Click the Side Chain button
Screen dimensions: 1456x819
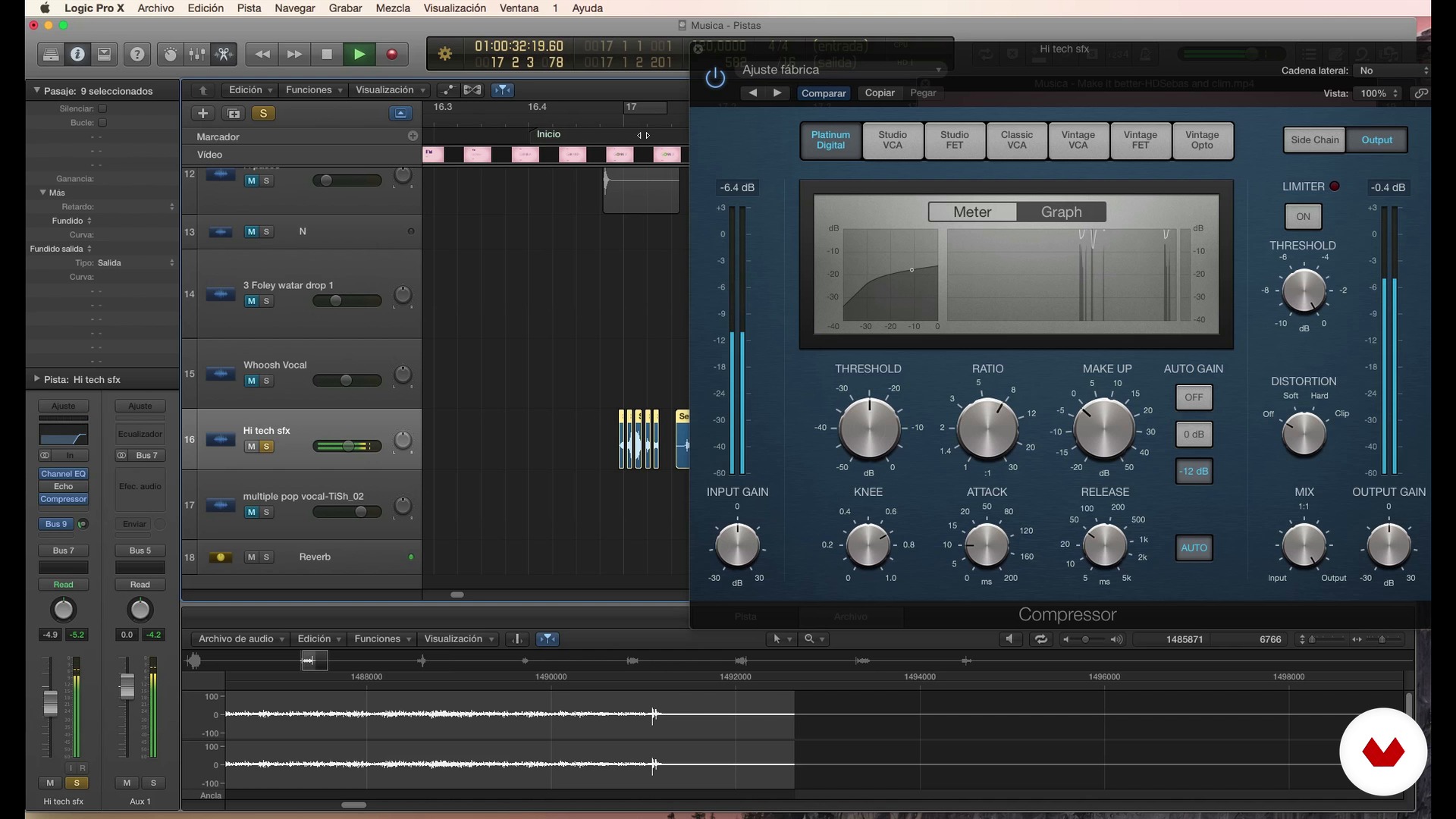click(x=1315, y=140)
